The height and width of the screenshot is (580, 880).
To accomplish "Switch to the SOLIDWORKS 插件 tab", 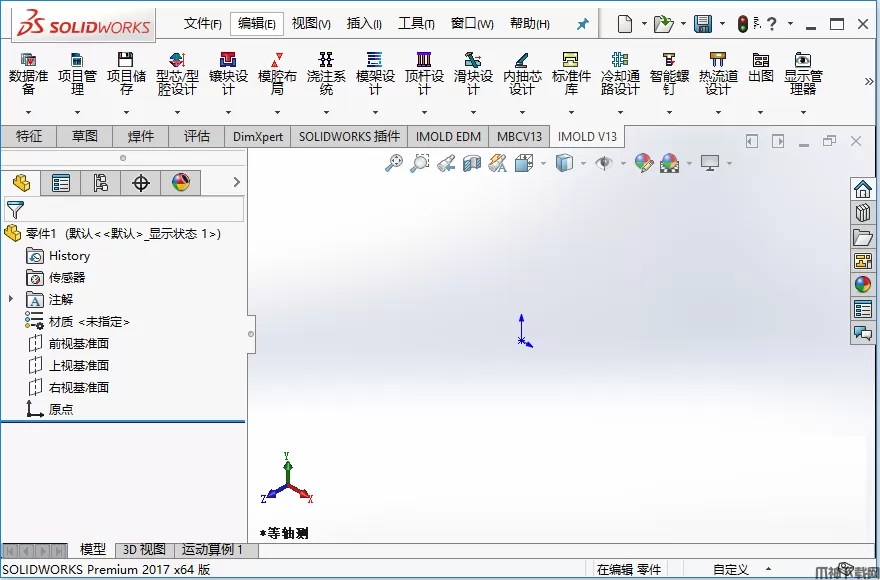I will (x=349, y=137).
